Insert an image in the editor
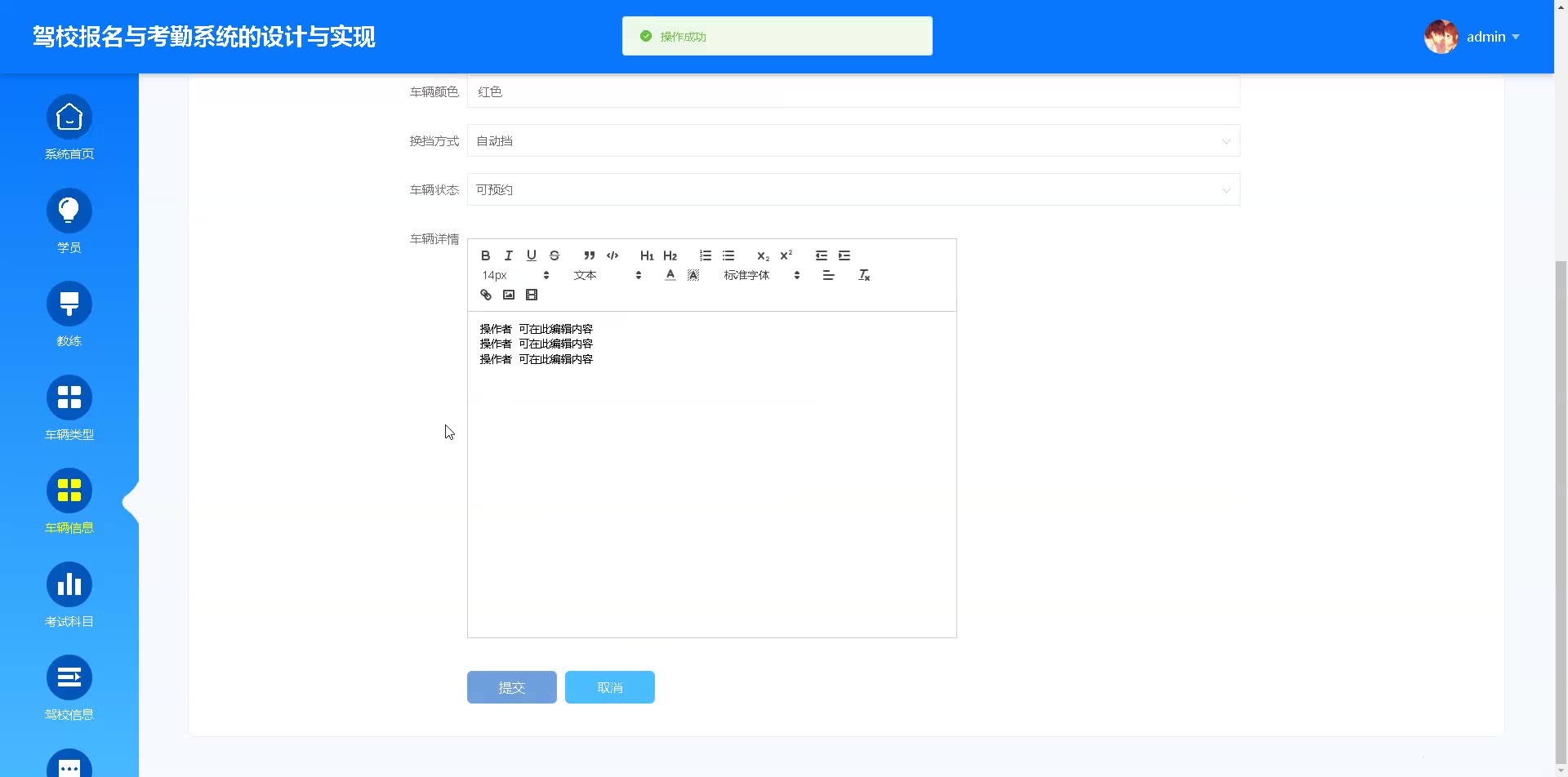1568x777 pixels. 509,295
